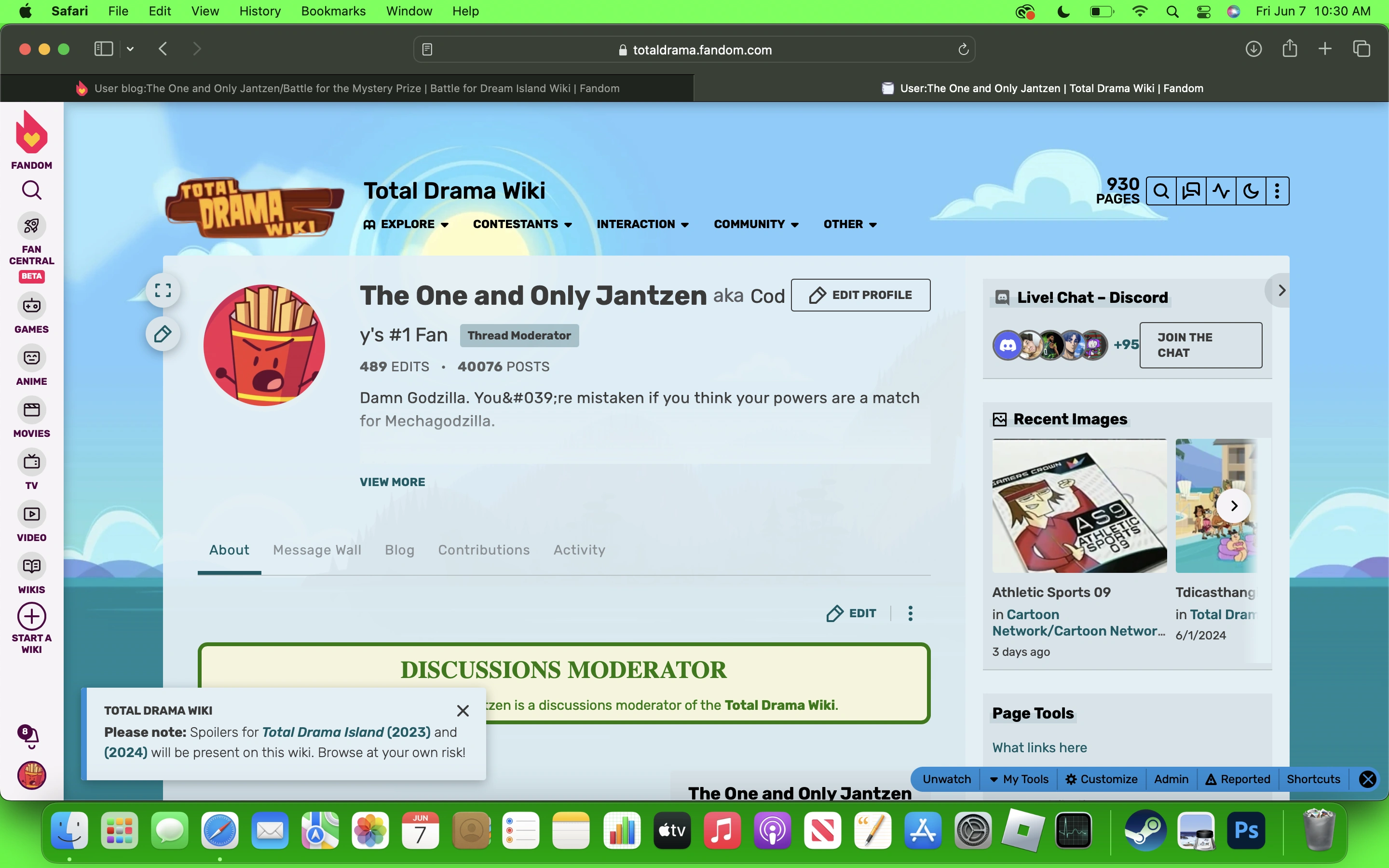Open the wiki search magnifier icon
The height and width of the screenshot is (868, 1389).
tap(1160, 191)
